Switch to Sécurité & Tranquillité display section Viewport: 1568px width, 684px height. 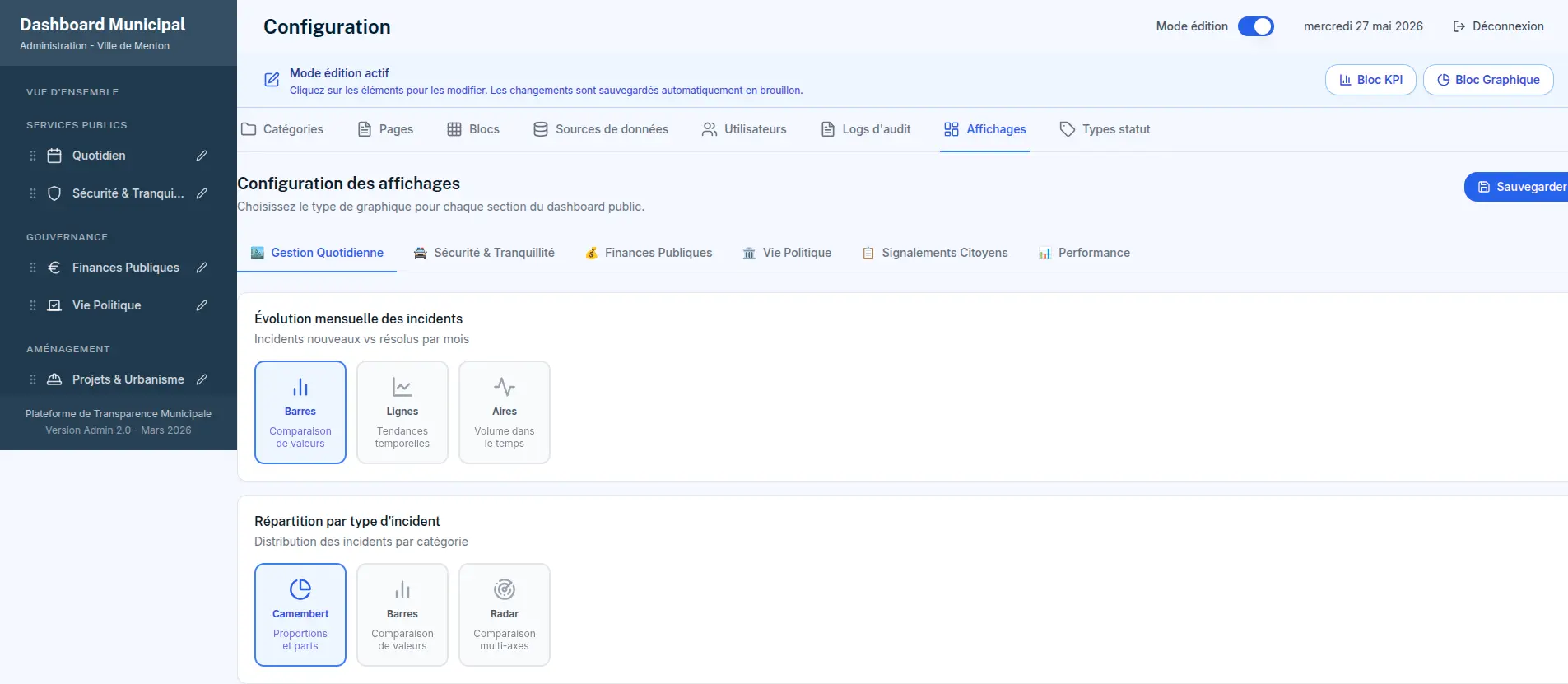[x=484, y=253]
